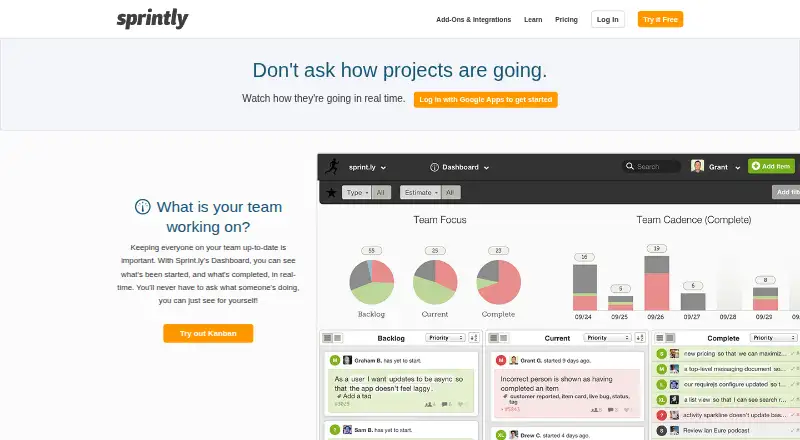Click the Backlog pie chart

pyautogui.click(x=371, y=282)
